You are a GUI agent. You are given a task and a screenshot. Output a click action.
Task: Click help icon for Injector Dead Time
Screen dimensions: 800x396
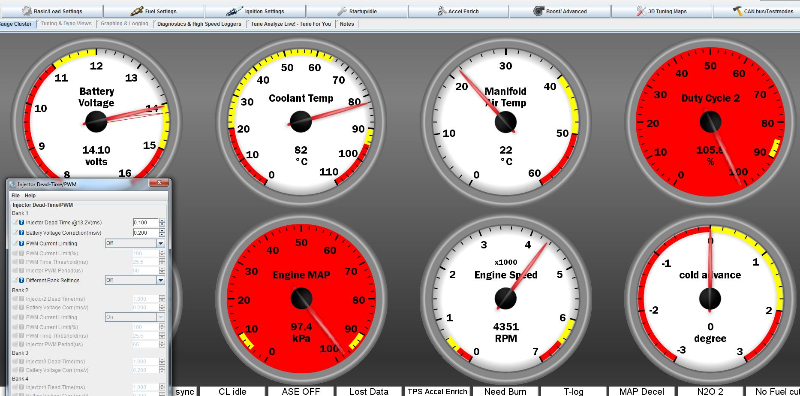click(x=22, y=222)
